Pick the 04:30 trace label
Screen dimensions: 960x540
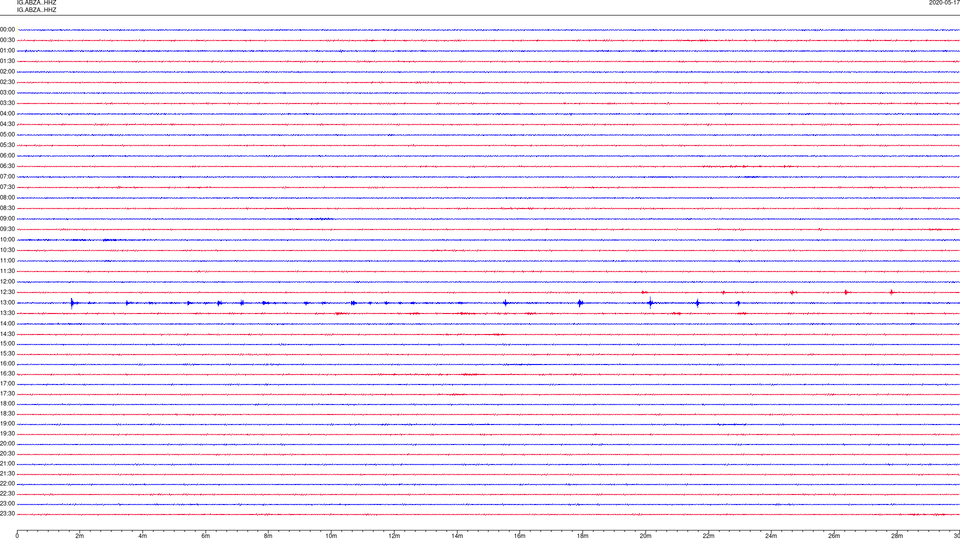(x=7, y=124)
